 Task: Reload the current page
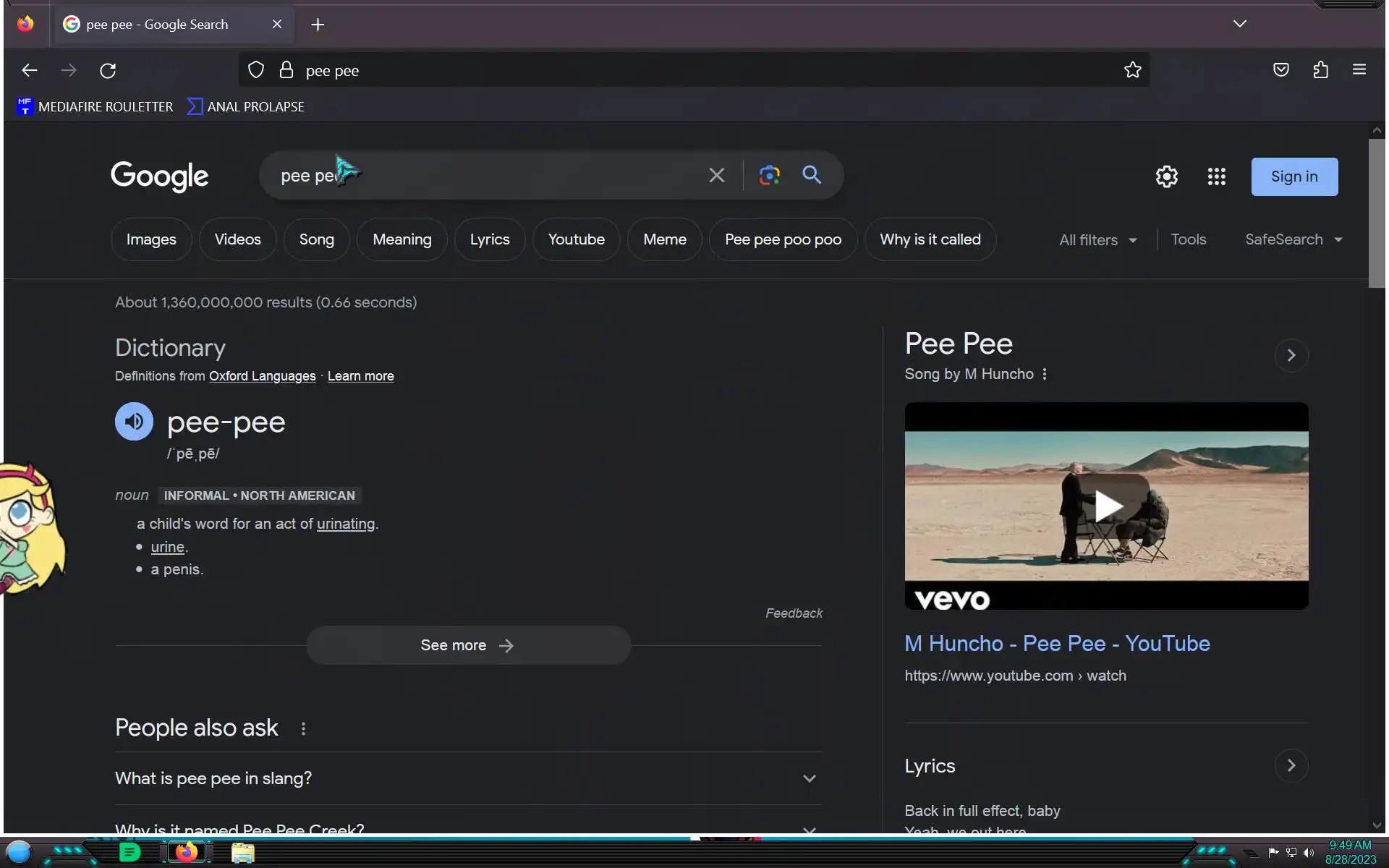point(108,71)
